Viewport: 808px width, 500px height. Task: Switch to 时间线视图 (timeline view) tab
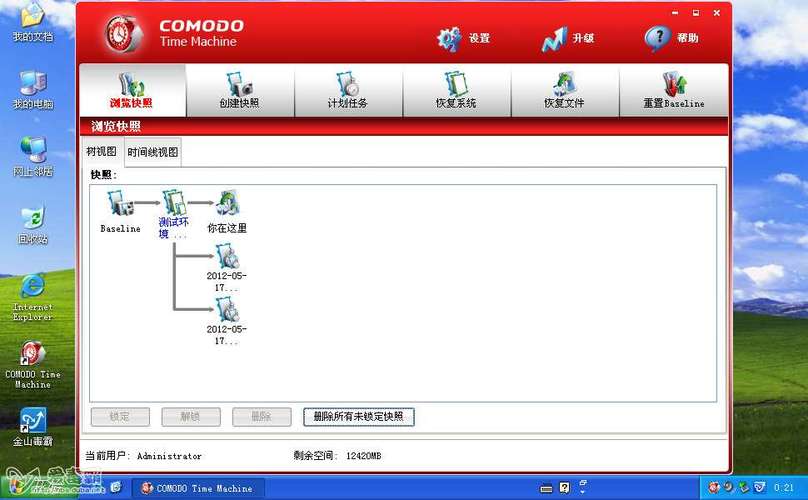pos(153,152)
